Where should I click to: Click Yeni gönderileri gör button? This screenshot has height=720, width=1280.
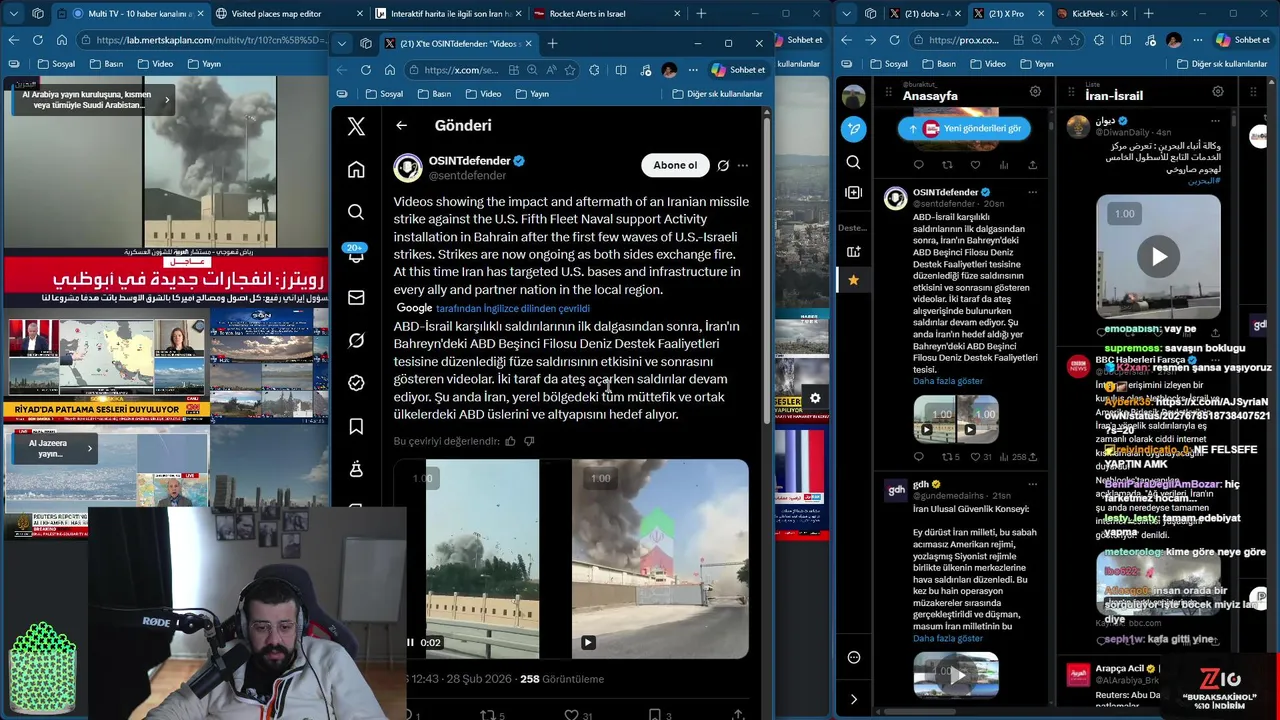point(964,128)
